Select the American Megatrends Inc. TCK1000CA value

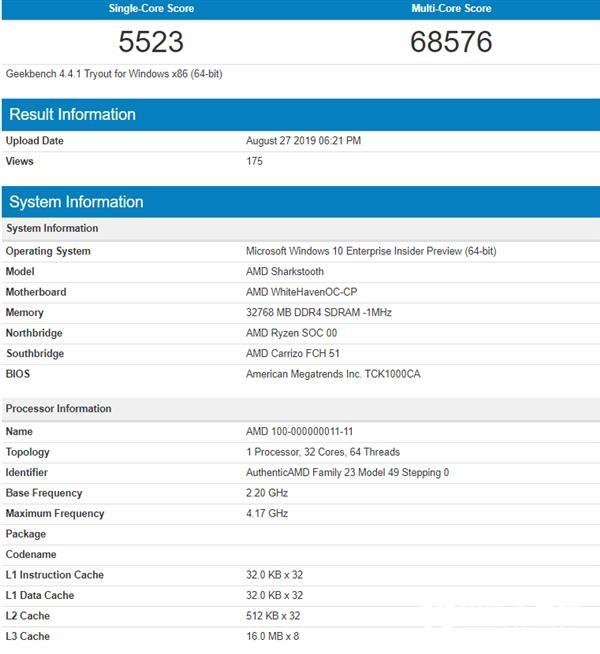click(333, 374)
